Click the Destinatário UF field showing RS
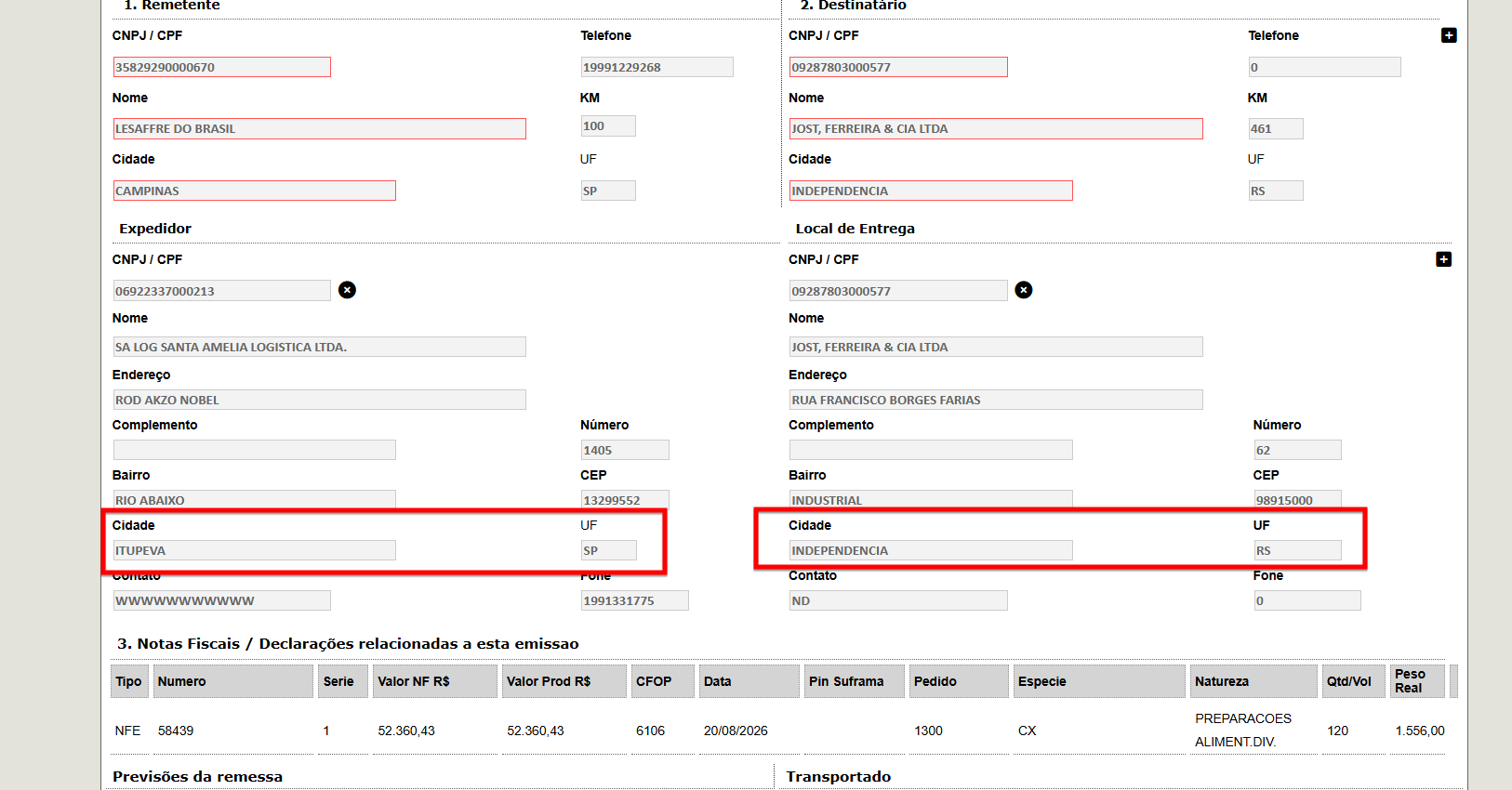Image resolution: width=1512 pixels, height=790 pixels. pyautogui.click(x=1276, y=191)
